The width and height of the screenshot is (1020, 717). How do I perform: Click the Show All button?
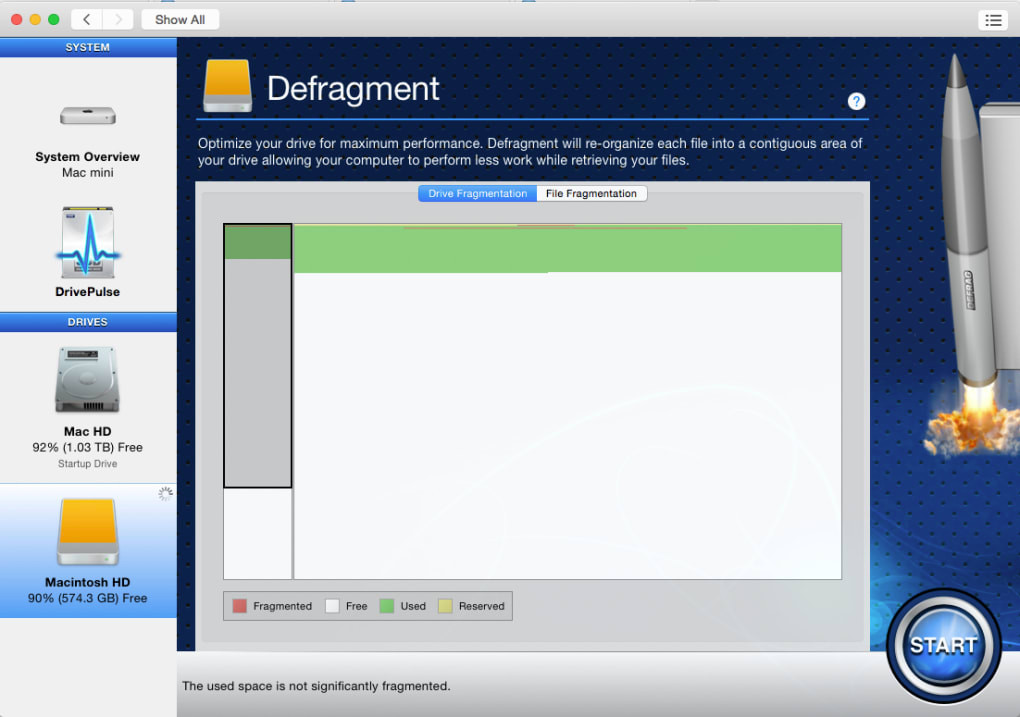pyautogui.click(x=180, y=20)
